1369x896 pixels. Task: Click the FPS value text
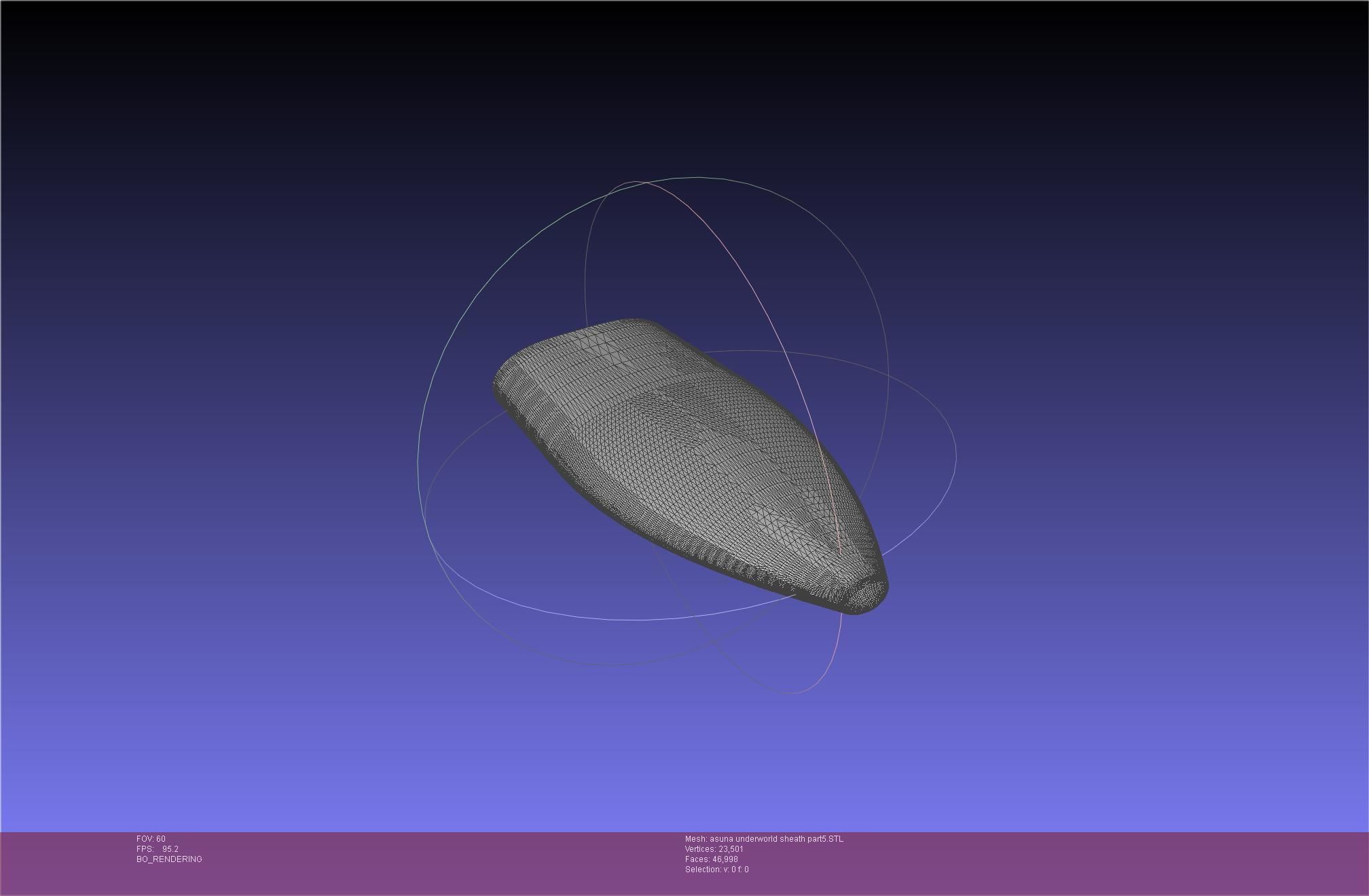click(170, 849)
